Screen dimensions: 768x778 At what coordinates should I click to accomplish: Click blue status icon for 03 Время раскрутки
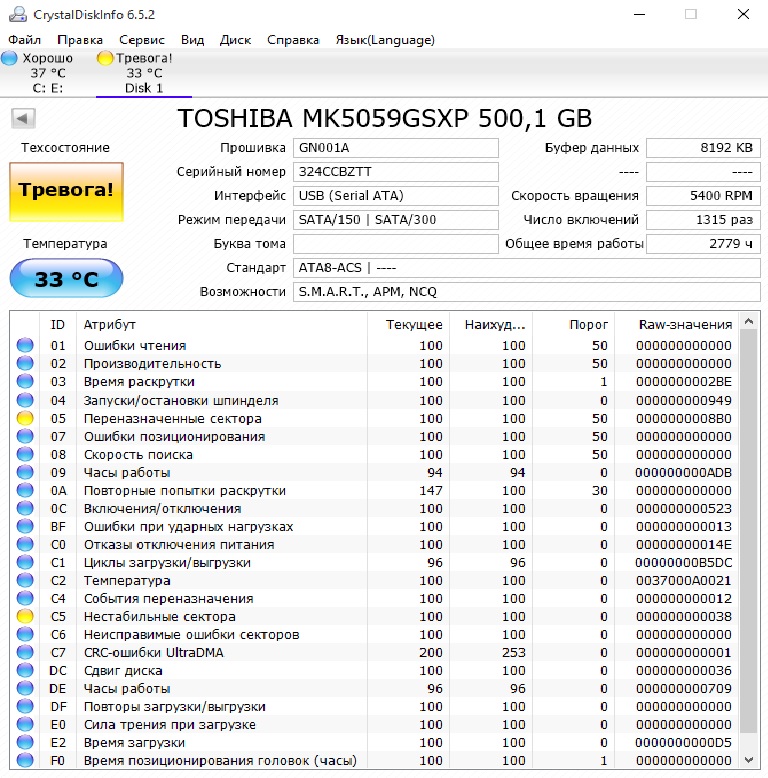coord(25,382)
